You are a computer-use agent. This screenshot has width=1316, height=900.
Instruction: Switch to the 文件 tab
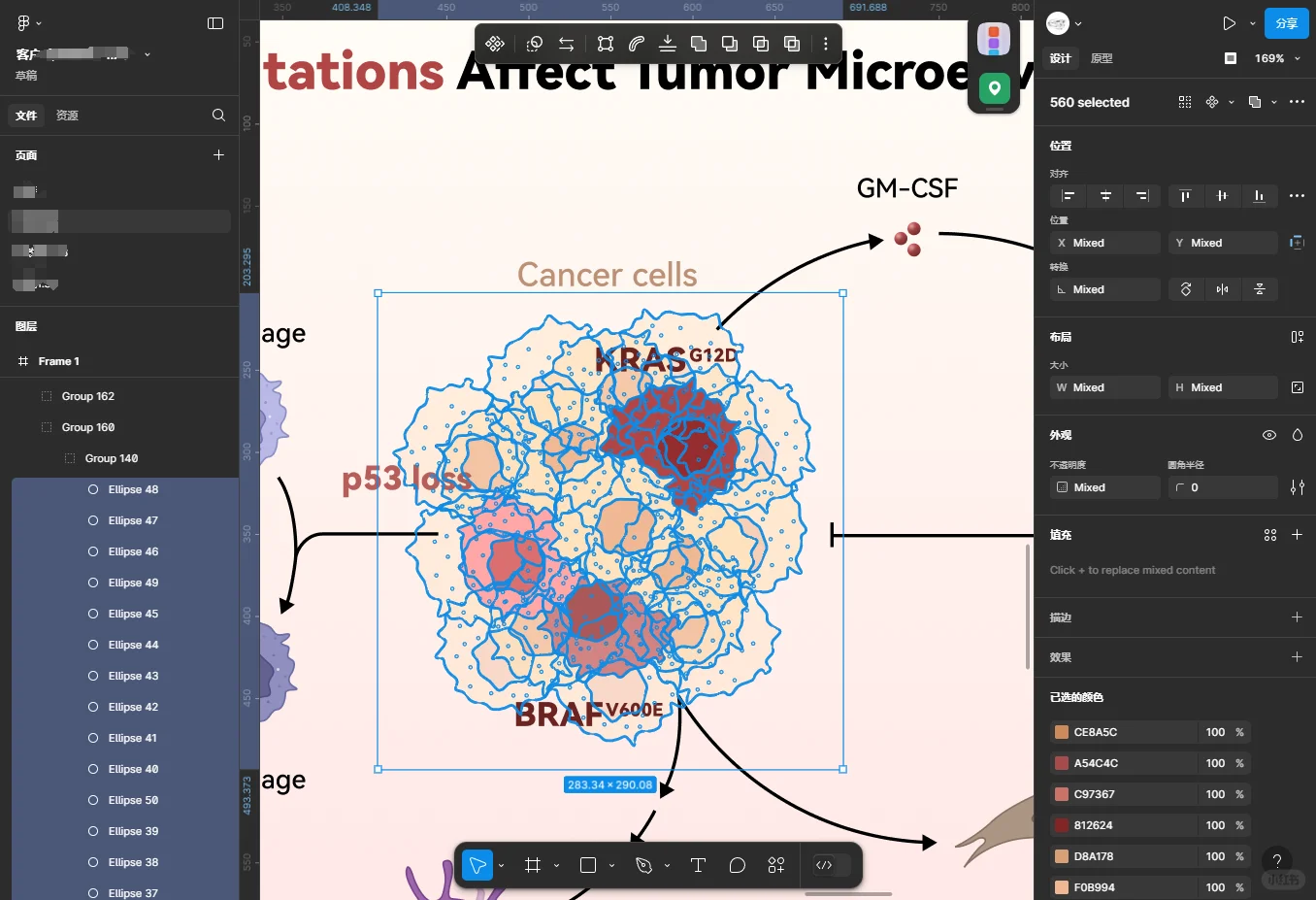tap(26, 116)
